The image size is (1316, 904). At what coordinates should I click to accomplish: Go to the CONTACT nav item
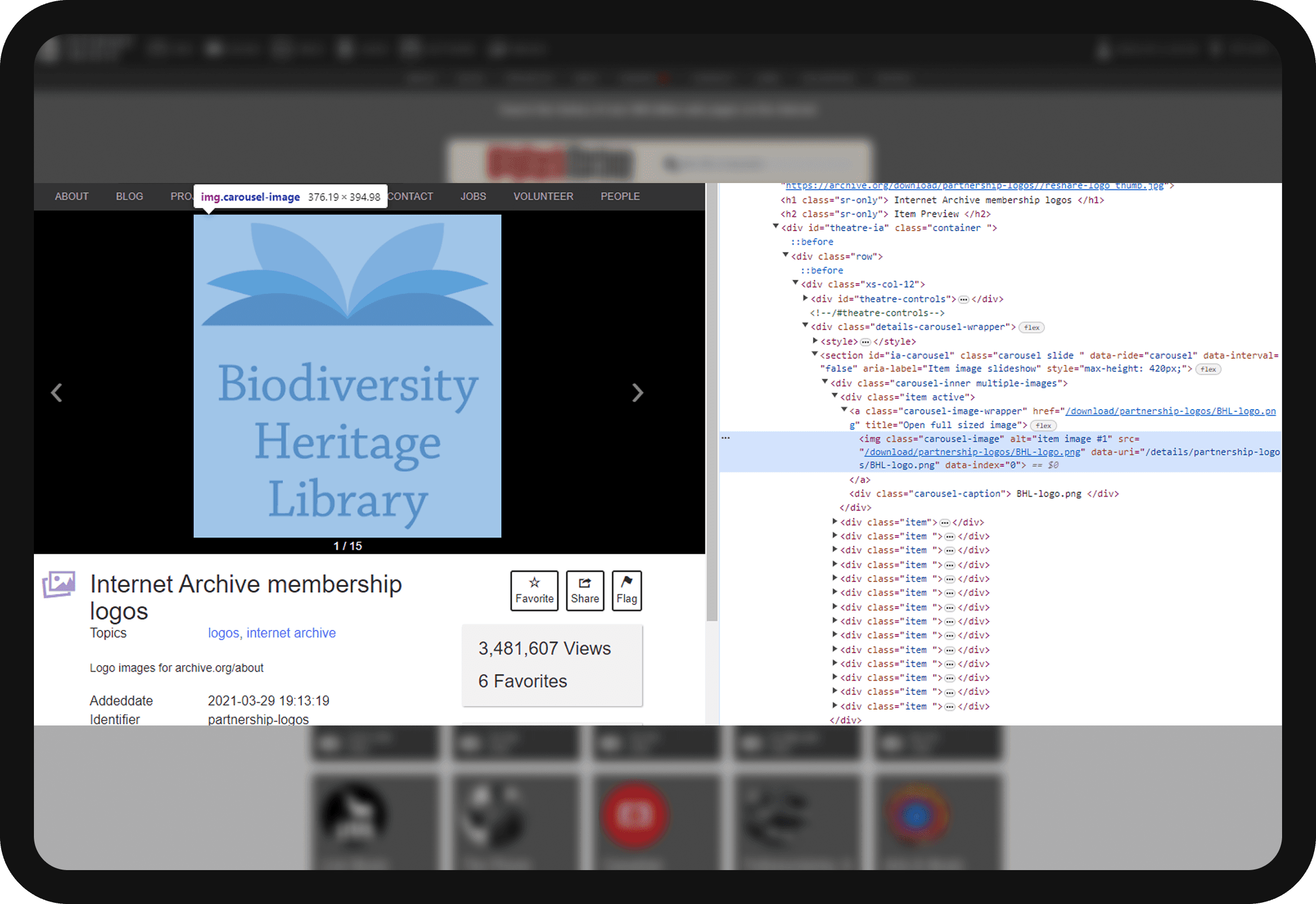pyautogui.click(x=410, y=197)
